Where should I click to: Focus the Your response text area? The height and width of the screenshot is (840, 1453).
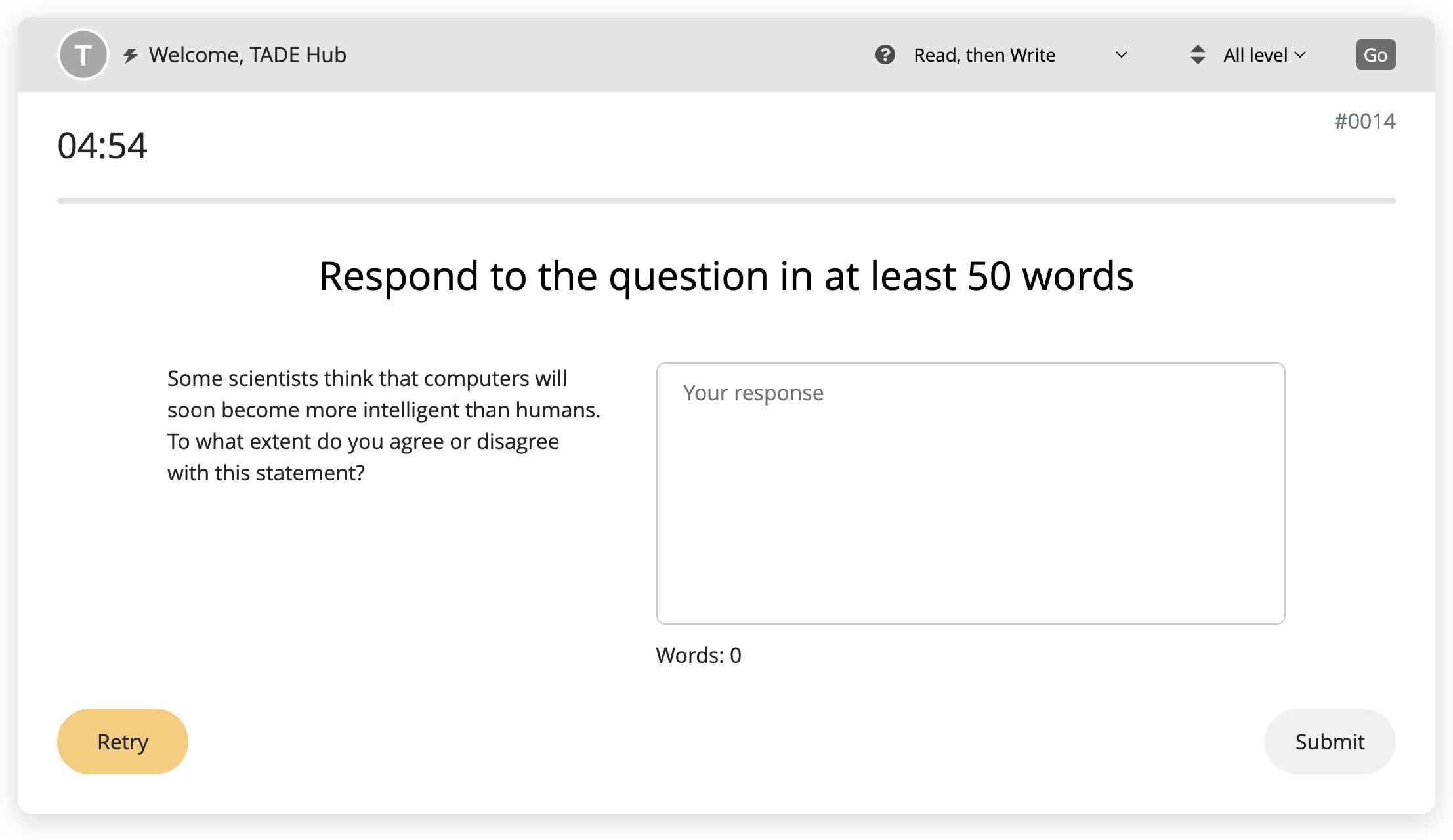tap(970, 493)
